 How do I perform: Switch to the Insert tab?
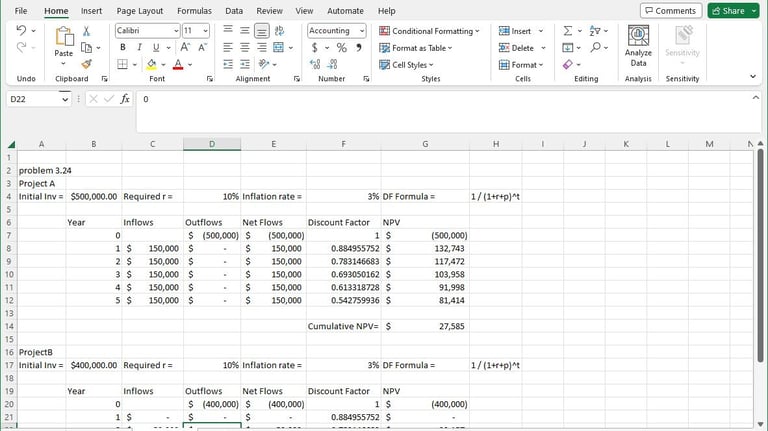91,11
